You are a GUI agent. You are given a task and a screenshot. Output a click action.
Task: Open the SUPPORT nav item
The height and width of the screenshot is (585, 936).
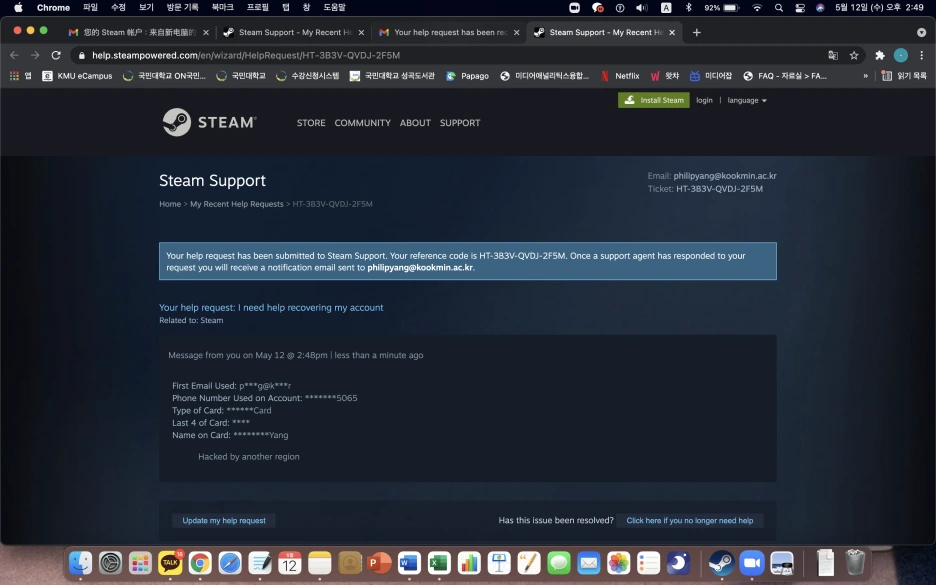460,122
